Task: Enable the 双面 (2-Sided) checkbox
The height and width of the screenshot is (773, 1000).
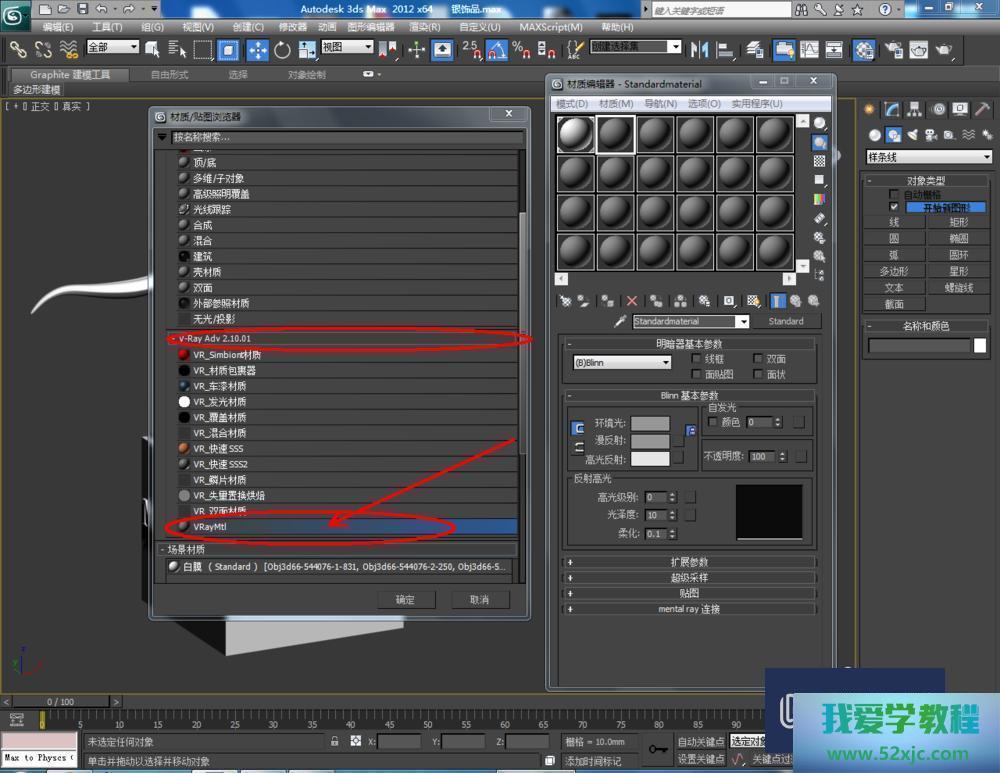Action: pyautogui.click(x=758, y=358)
